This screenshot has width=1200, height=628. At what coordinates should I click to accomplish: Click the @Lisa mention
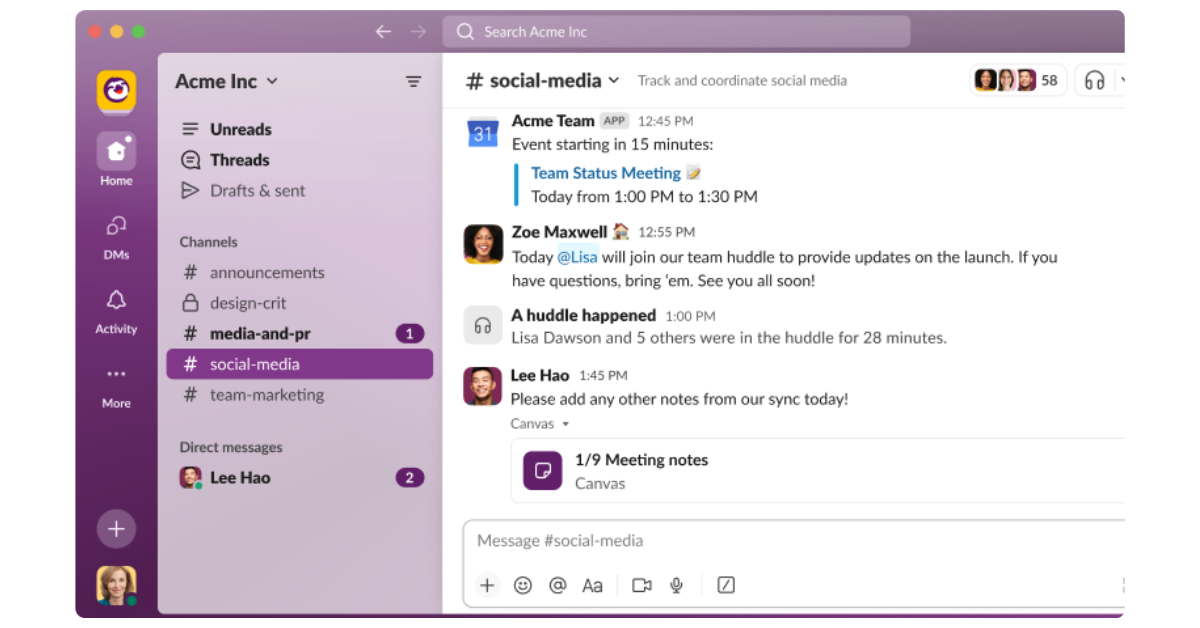click(x=578, y=257)
